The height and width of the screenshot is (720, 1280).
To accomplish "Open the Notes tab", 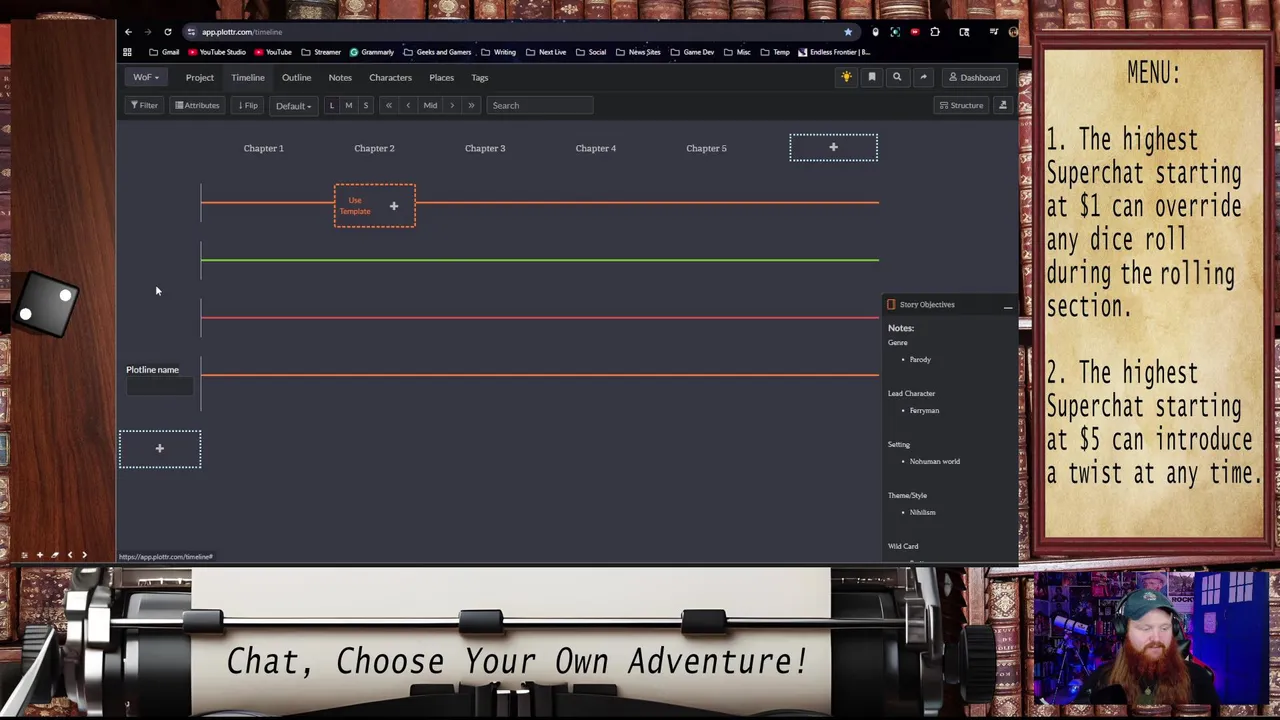I will pyautogui.click(x=340, y=77).
